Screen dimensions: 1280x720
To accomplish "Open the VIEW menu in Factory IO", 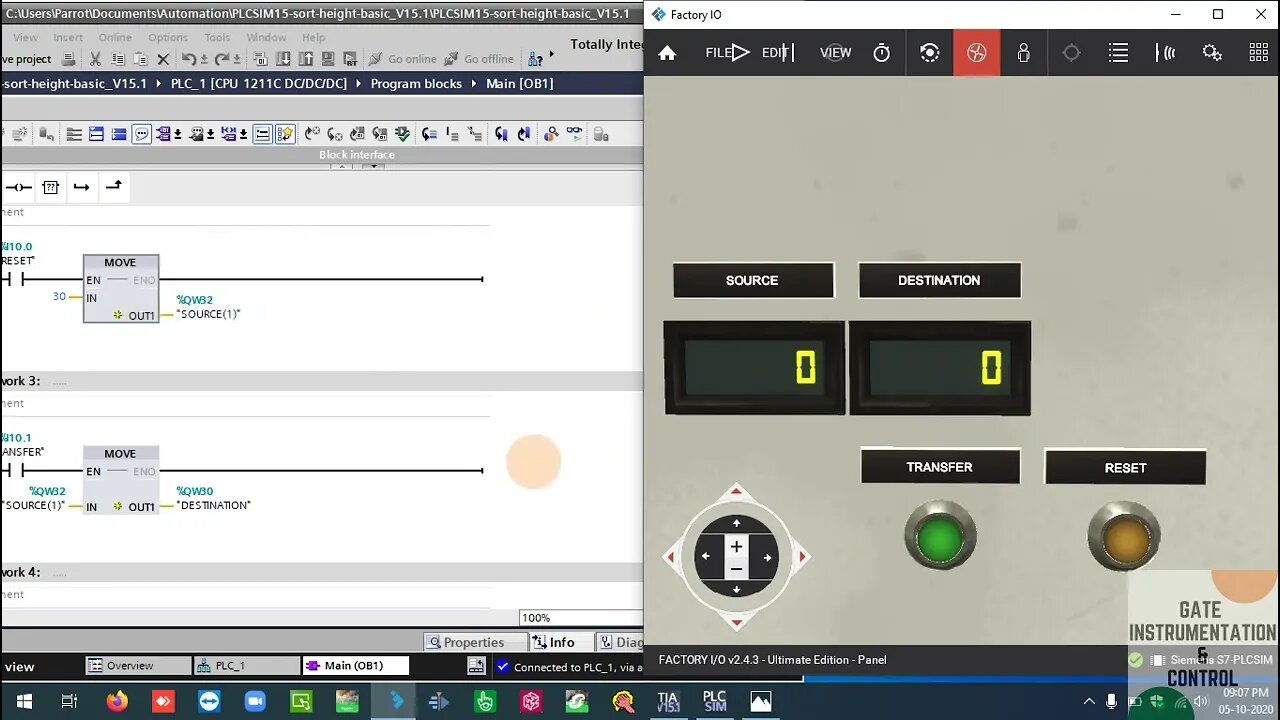I will pos(836,53).
